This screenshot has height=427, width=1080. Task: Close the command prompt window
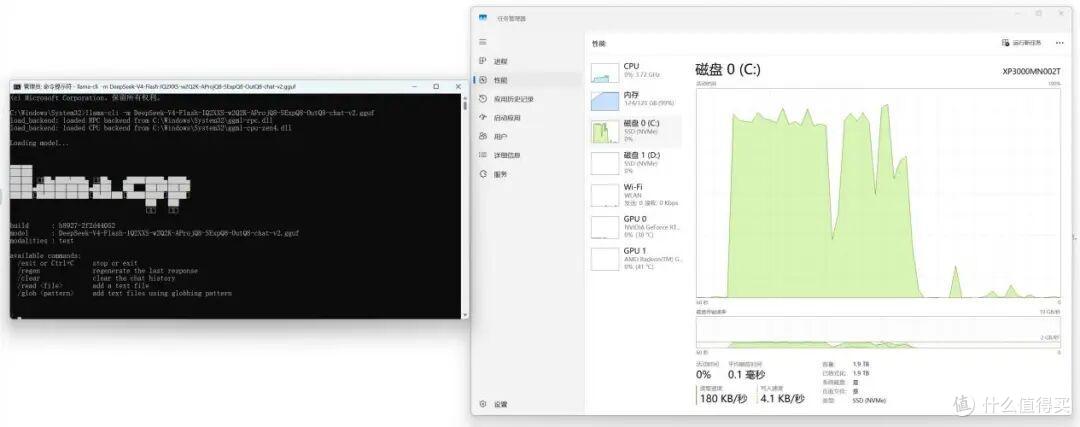(457, 87)
